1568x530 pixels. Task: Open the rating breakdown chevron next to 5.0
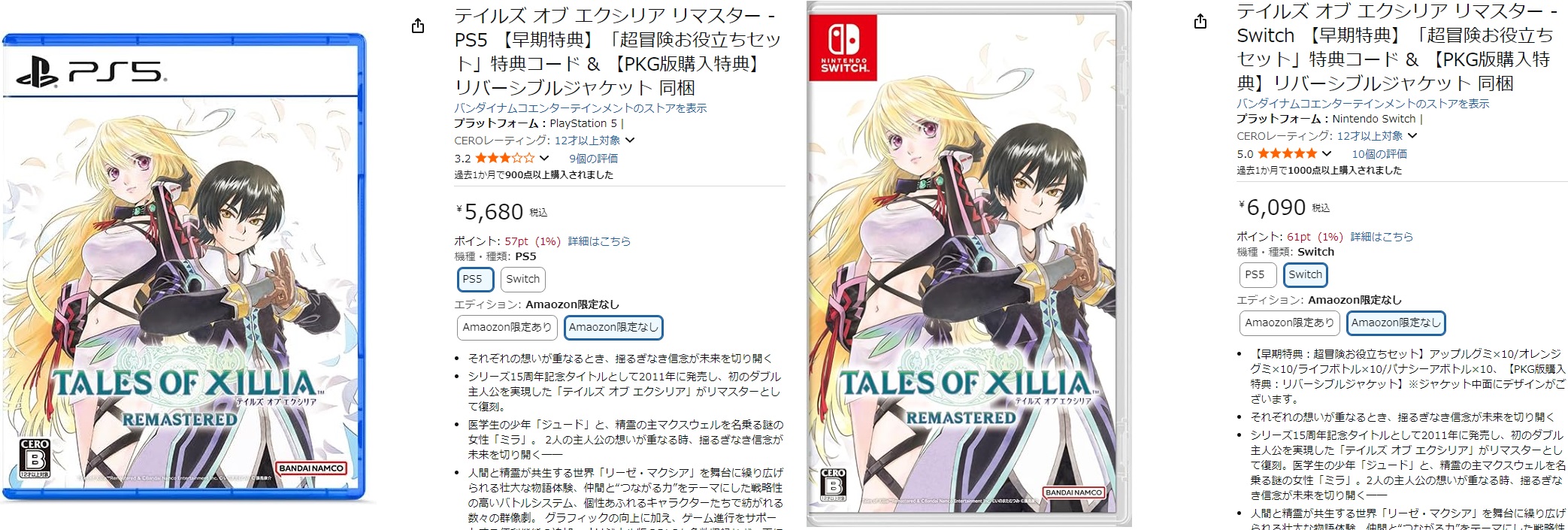pos(1327,154)
